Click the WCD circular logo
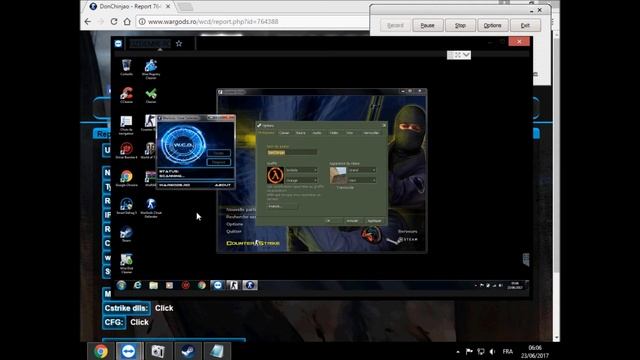640x360 pixels. click(x=183, y=145)
